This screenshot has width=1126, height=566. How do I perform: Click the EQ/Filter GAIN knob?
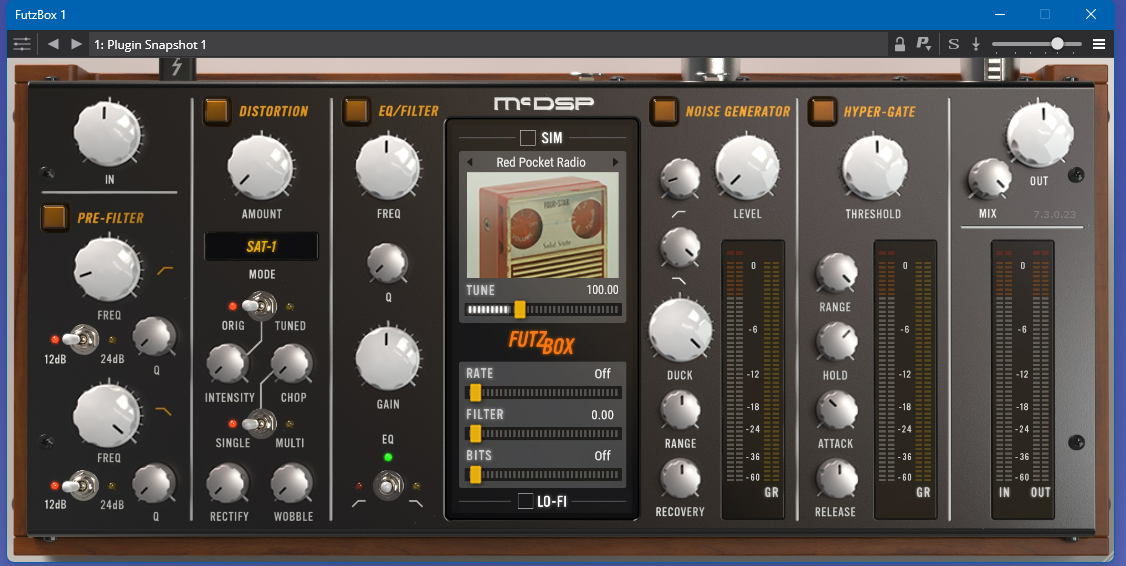pos(388,358)
